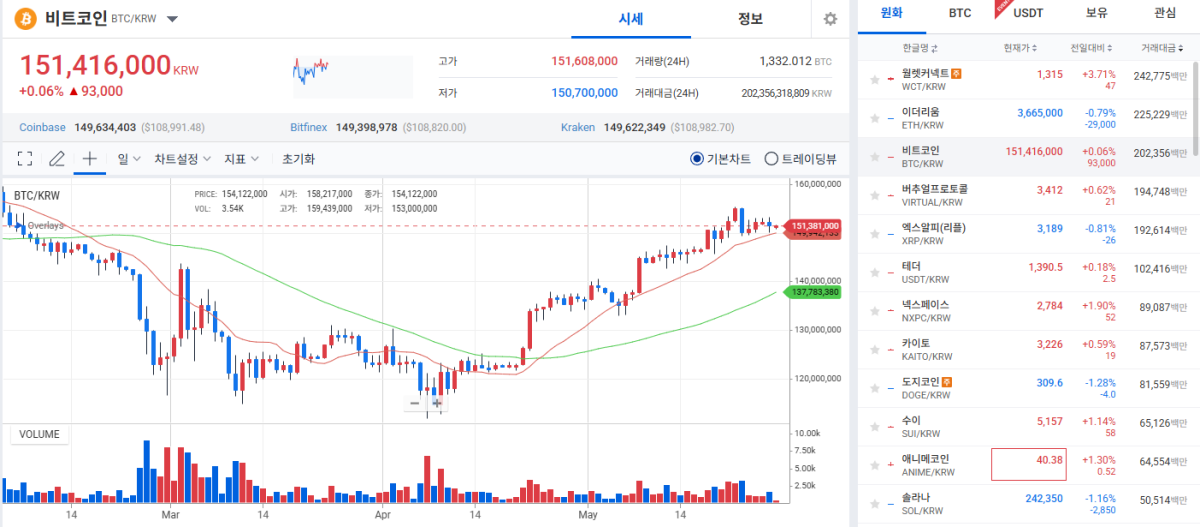Open the 원화 market tab
The image size is (1200, 527).
click(x=891, y=13)
